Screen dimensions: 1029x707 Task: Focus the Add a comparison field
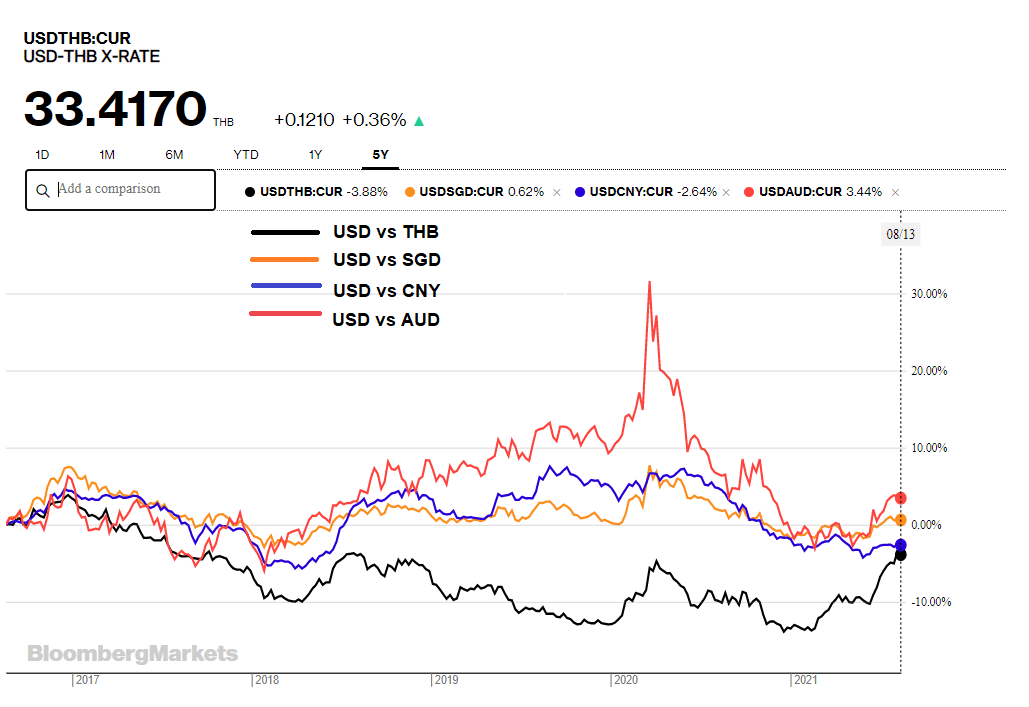130,189
